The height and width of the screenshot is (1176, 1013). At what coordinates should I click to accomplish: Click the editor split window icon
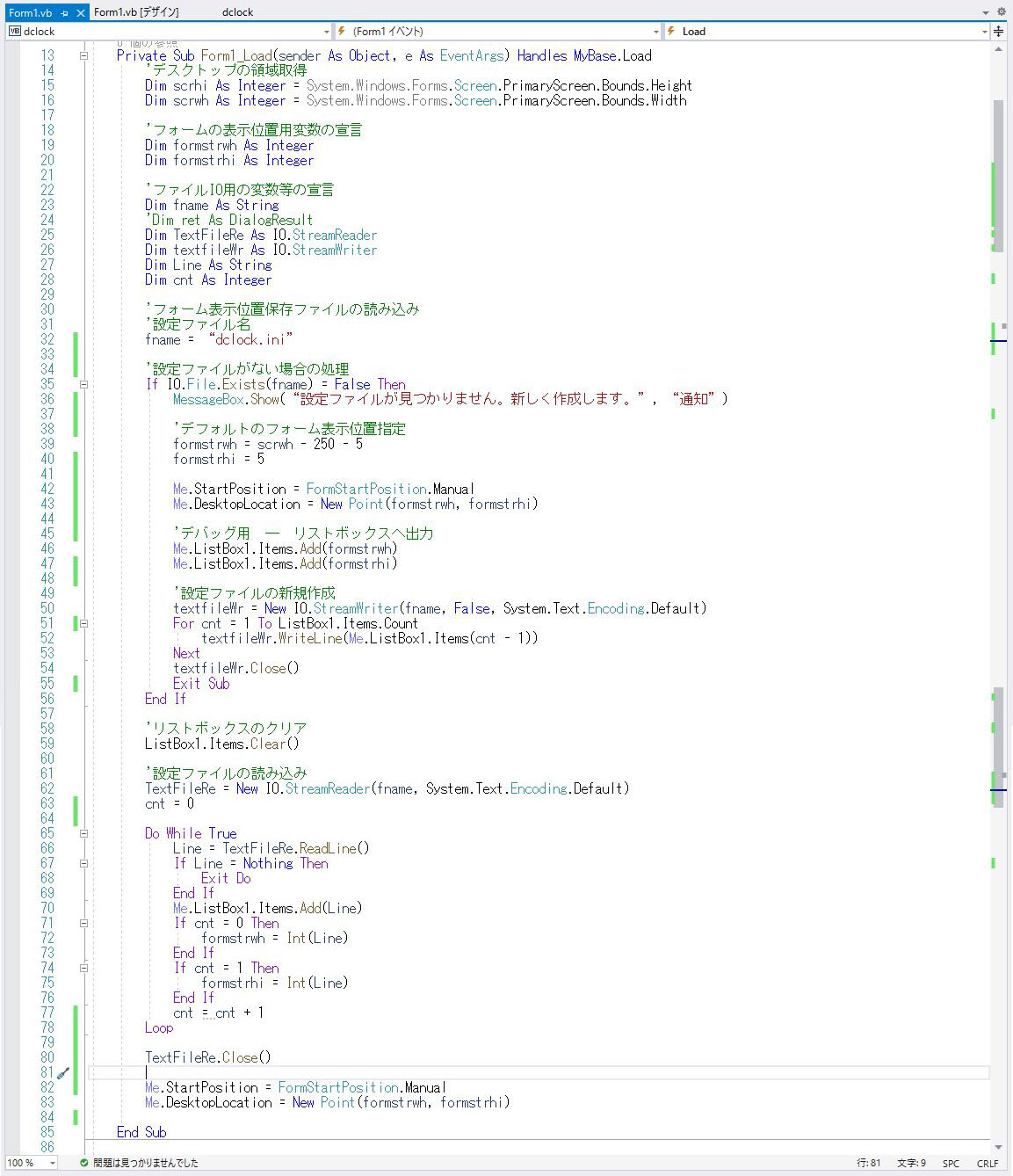999,32
